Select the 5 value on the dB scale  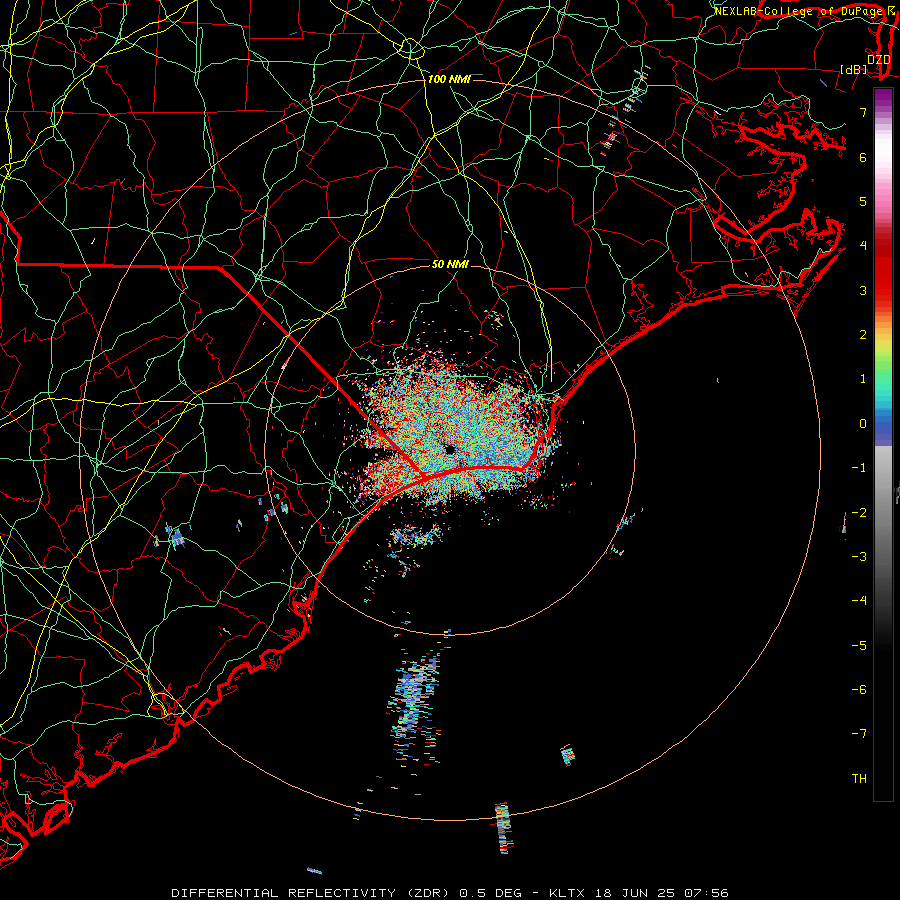(x=863, y=201)
